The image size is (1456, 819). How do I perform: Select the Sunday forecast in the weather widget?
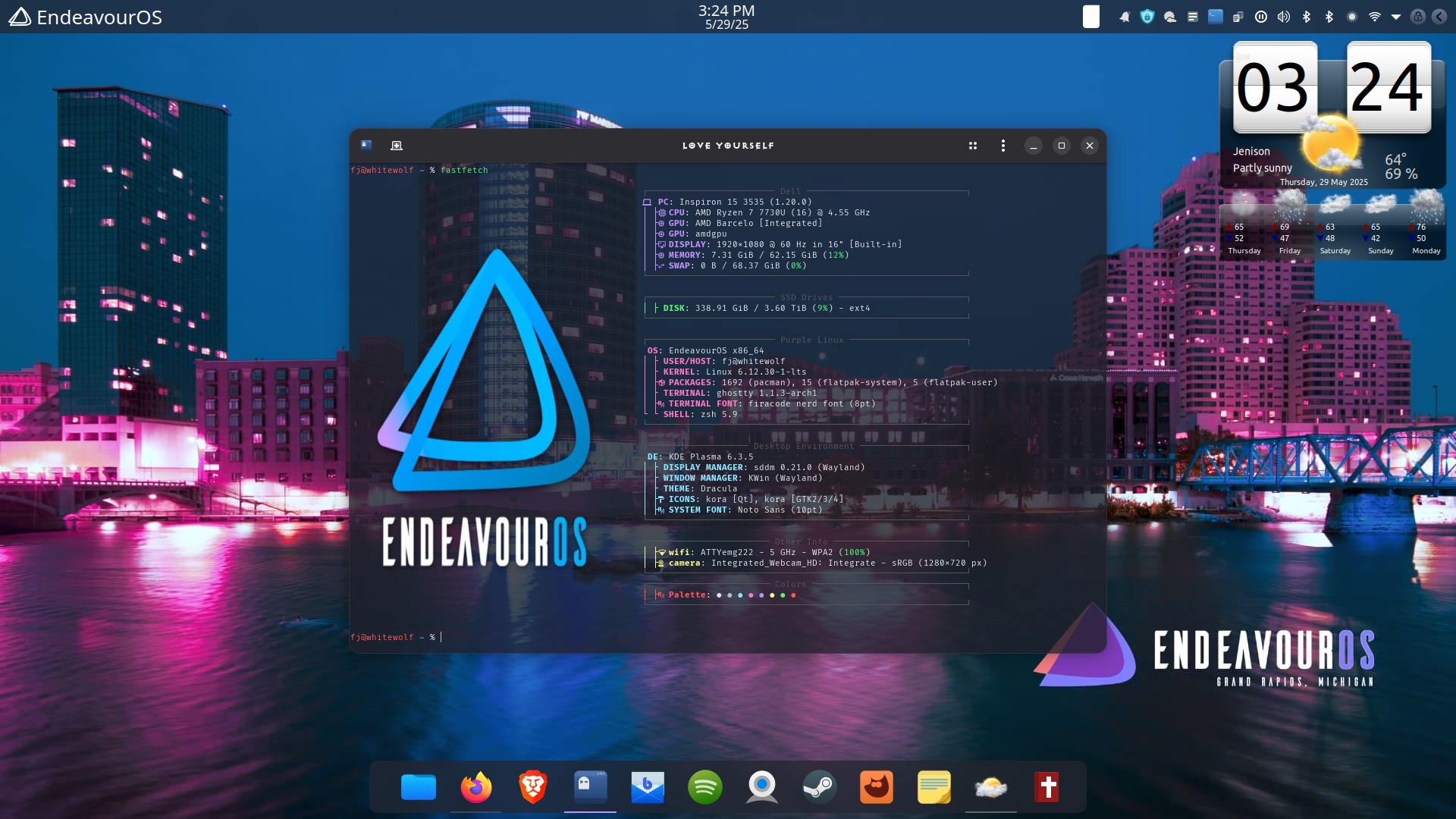[x=1381, y=224]
